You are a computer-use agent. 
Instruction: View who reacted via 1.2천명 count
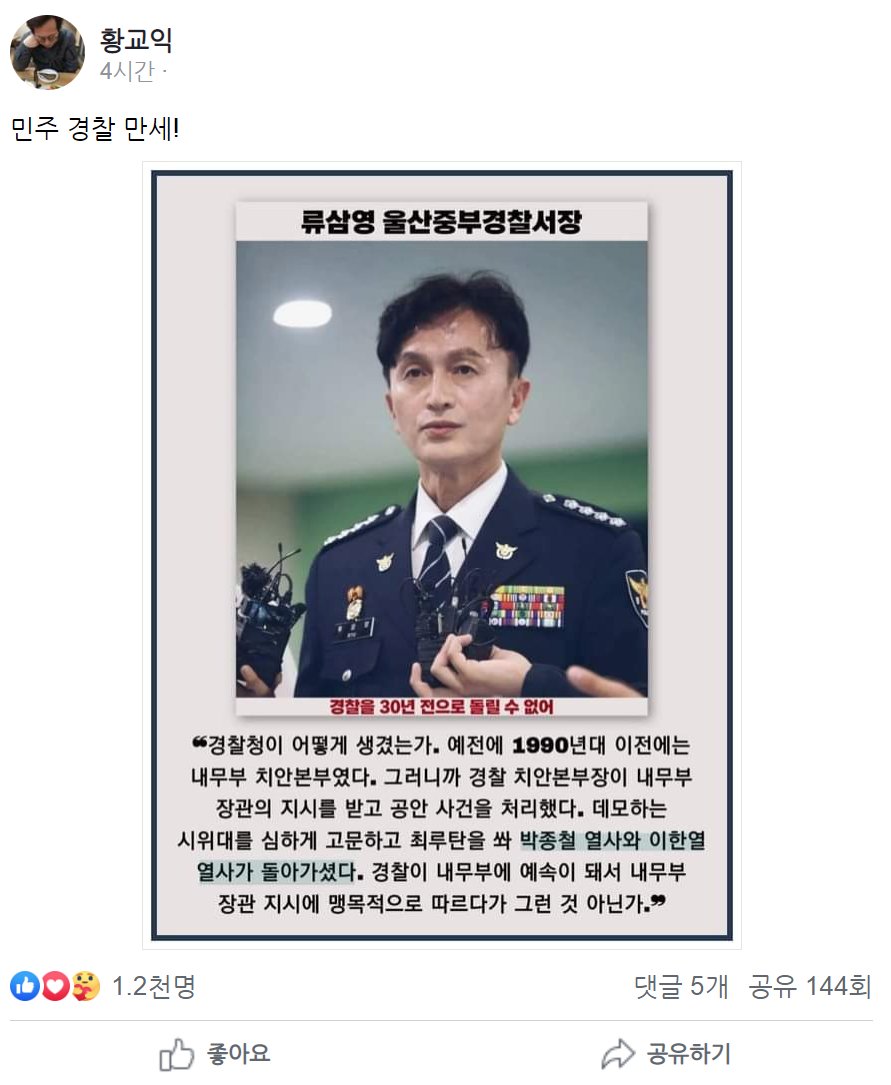pos(154,986)
